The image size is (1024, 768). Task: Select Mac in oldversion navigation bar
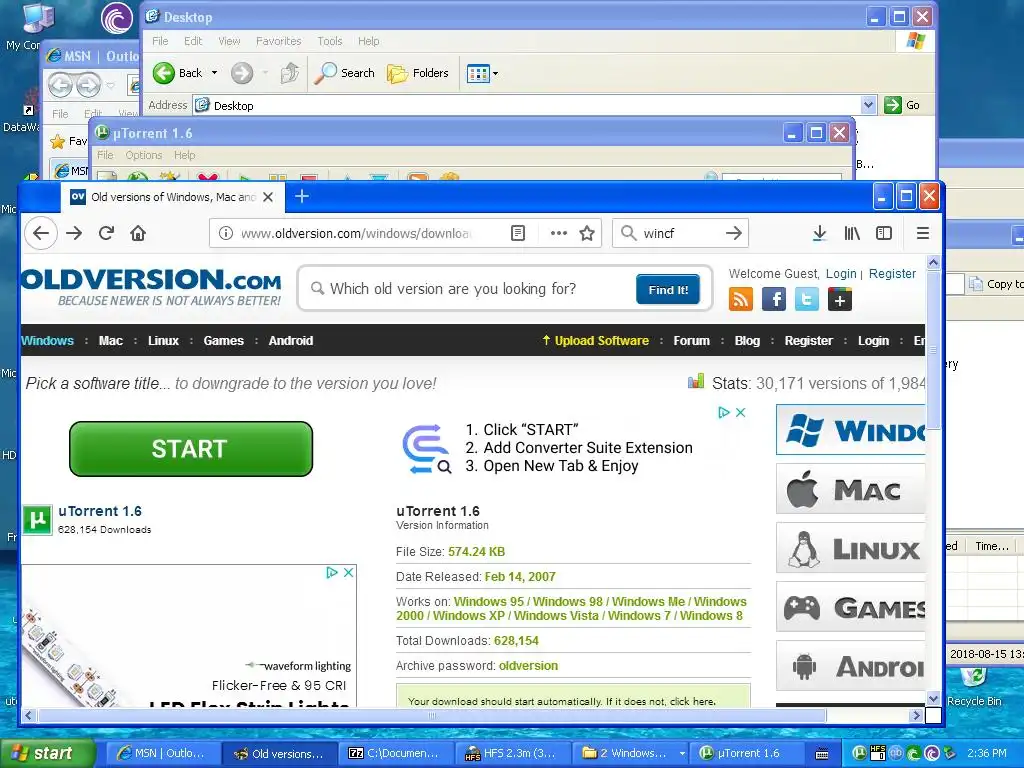tap(110, 340)
